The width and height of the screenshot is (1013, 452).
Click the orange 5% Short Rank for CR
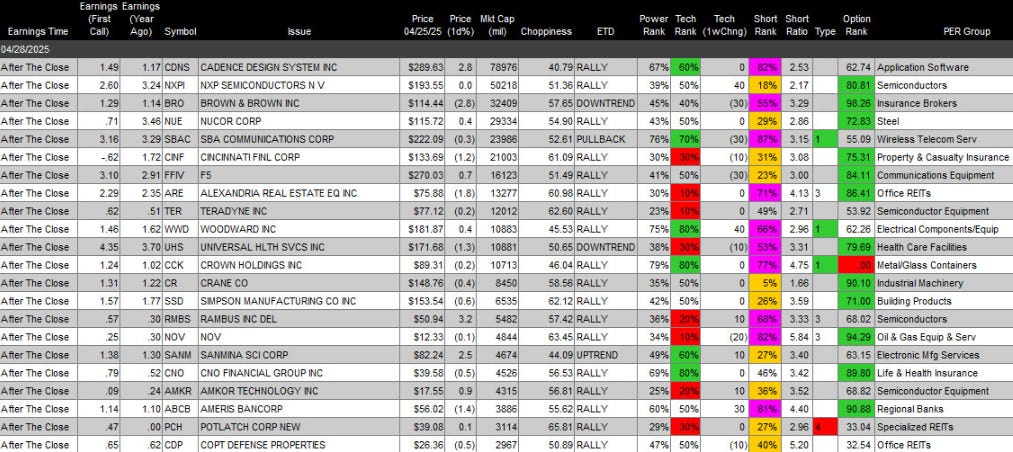(766, 283)
